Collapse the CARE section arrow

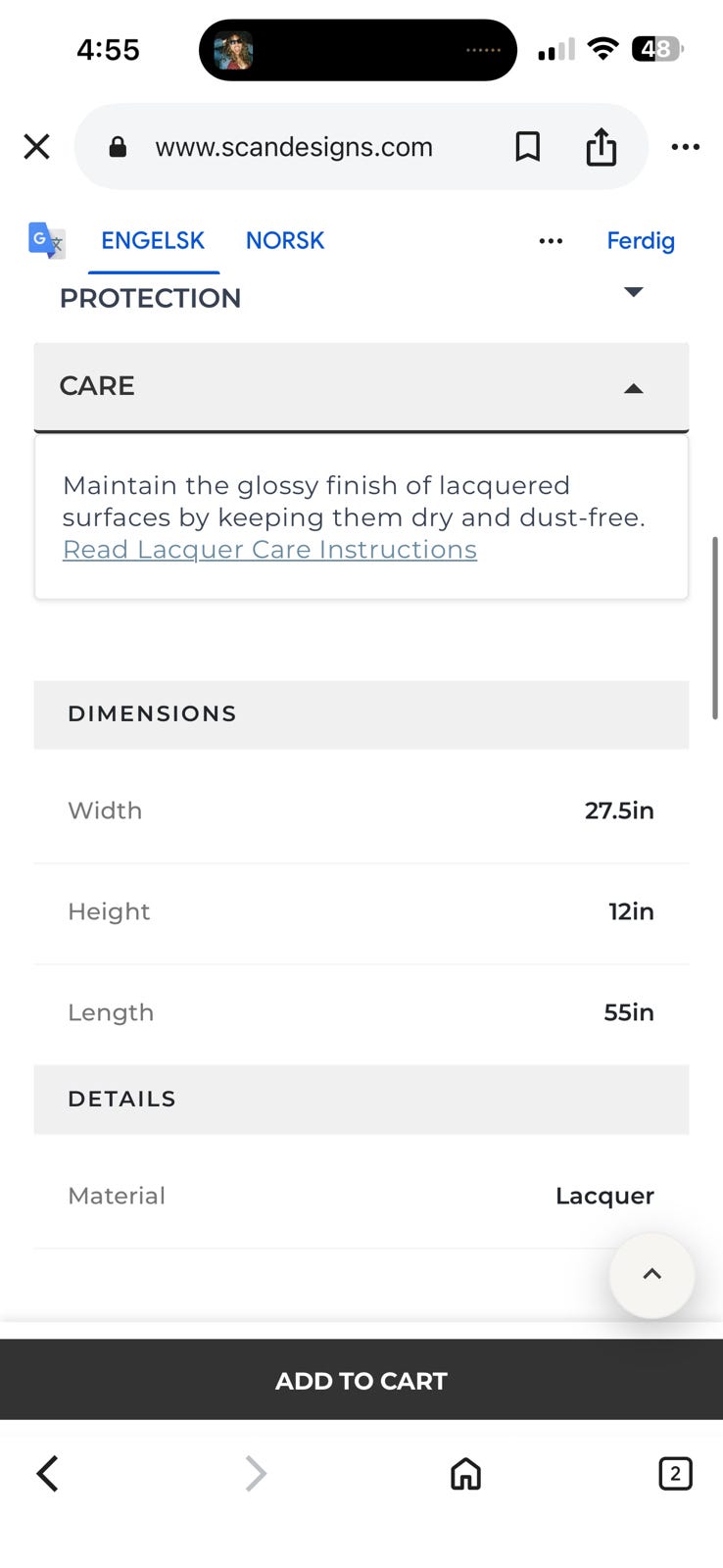[x=634, y=388]
